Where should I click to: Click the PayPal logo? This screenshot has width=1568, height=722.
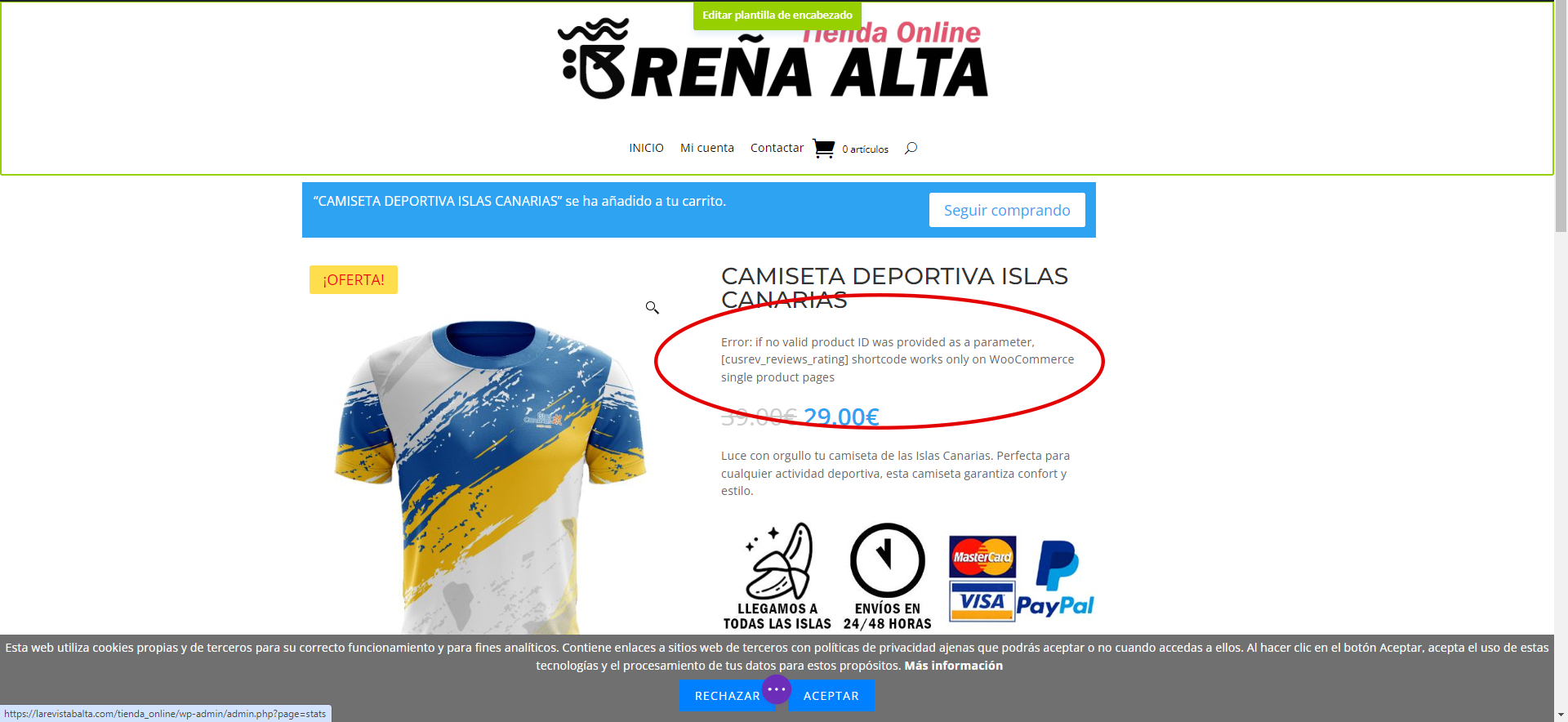tap(1055, 579)
